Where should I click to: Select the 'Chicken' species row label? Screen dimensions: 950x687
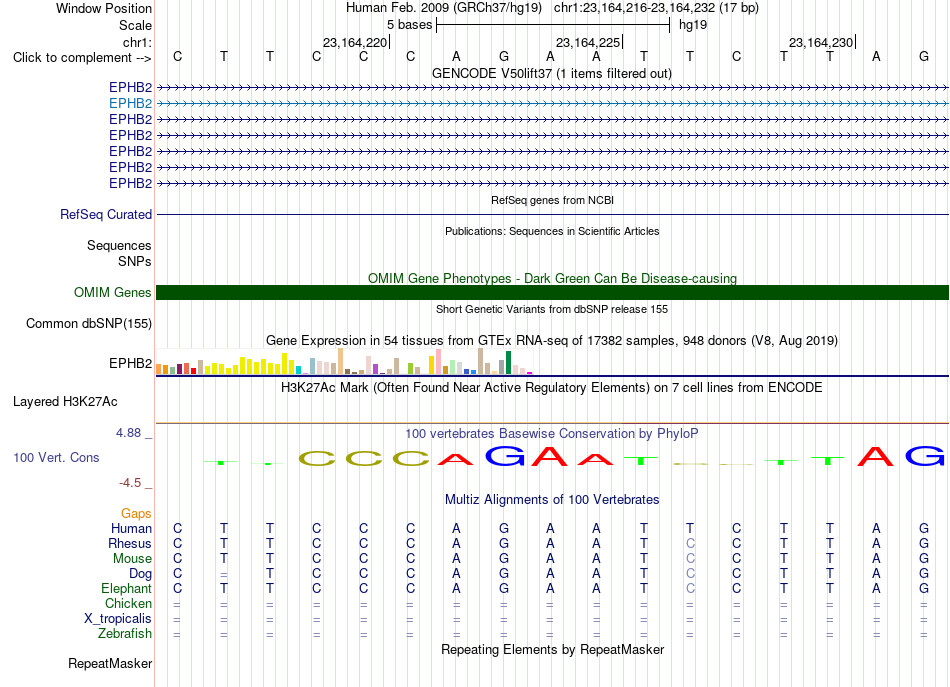[x=128, y=603]
